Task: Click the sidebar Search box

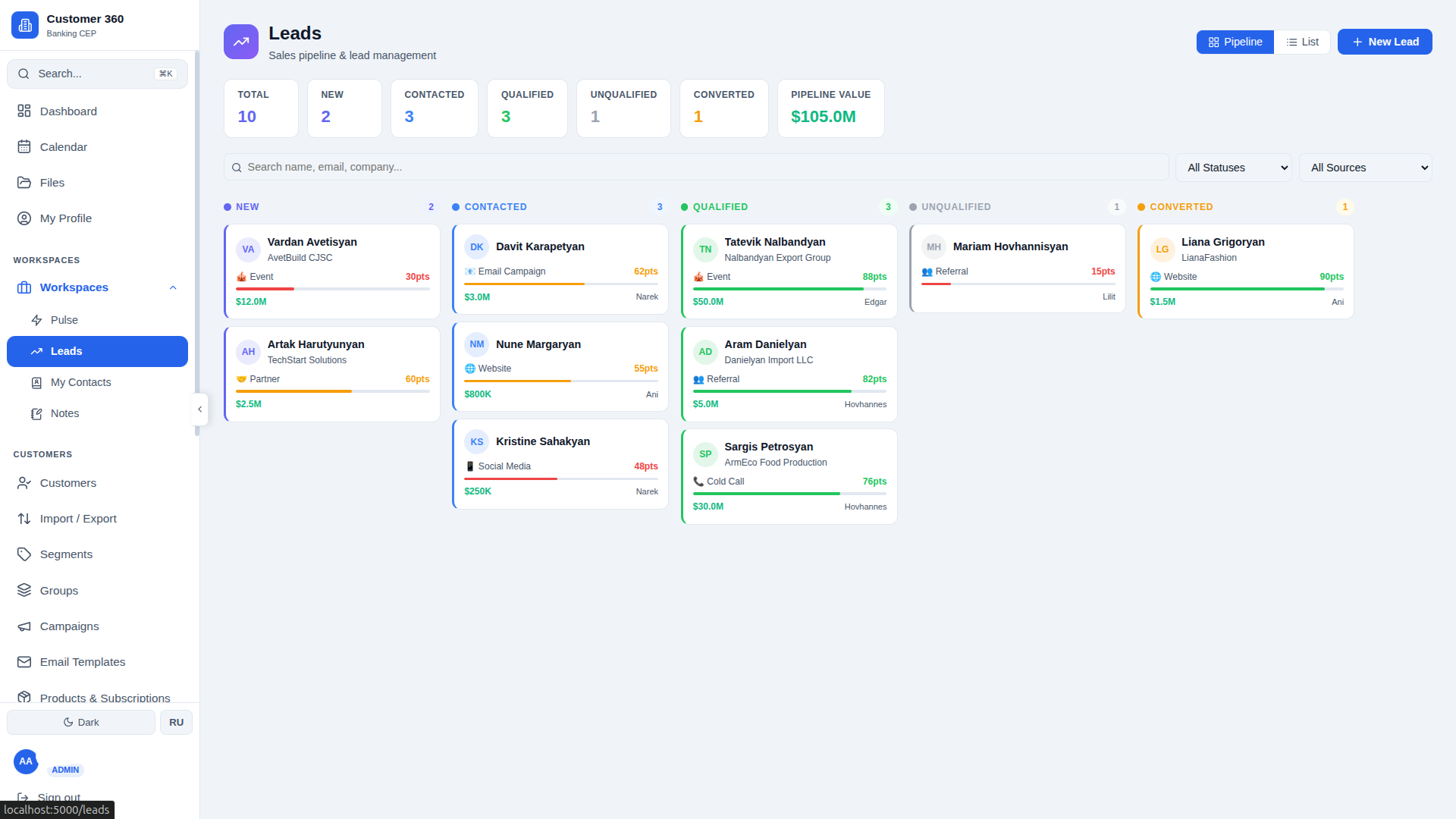Action: coord(97,74)
